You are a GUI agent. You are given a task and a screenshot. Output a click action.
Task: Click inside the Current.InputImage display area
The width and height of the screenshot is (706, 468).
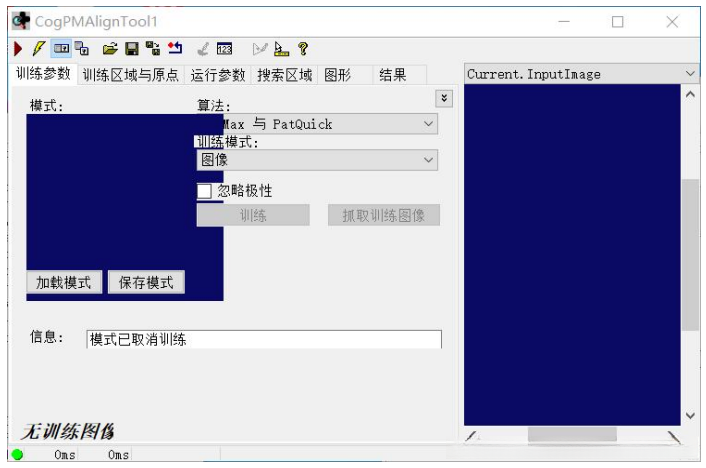(572, 254)
